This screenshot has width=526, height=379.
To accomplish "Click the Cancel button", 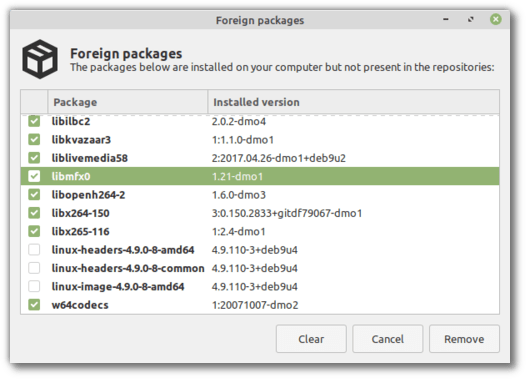I will [x=387, y=339].
